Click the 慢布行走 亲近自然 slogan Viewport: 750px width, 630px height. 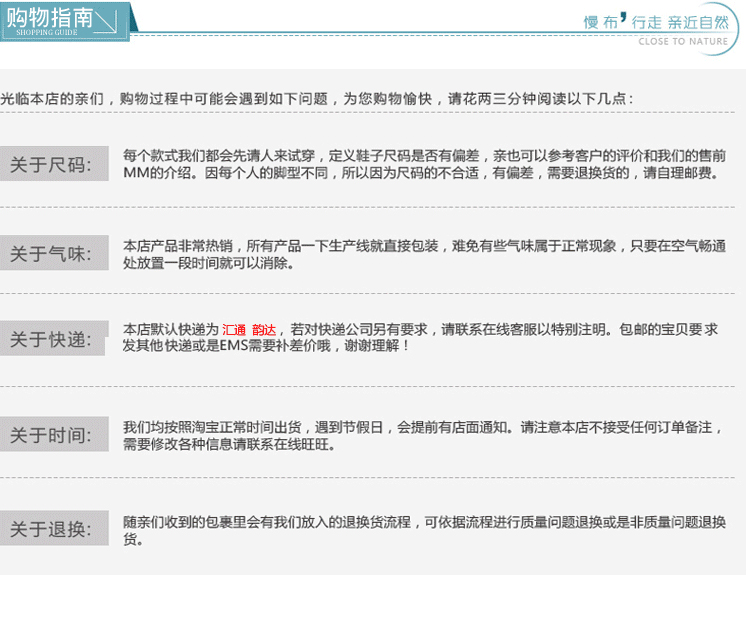click(655, 21)
